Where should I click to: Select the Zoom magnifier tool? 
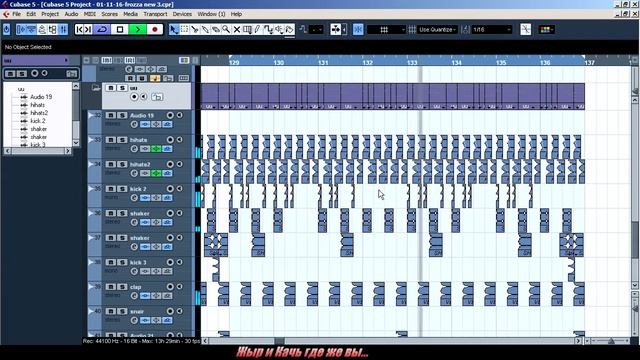click(226, 29)
